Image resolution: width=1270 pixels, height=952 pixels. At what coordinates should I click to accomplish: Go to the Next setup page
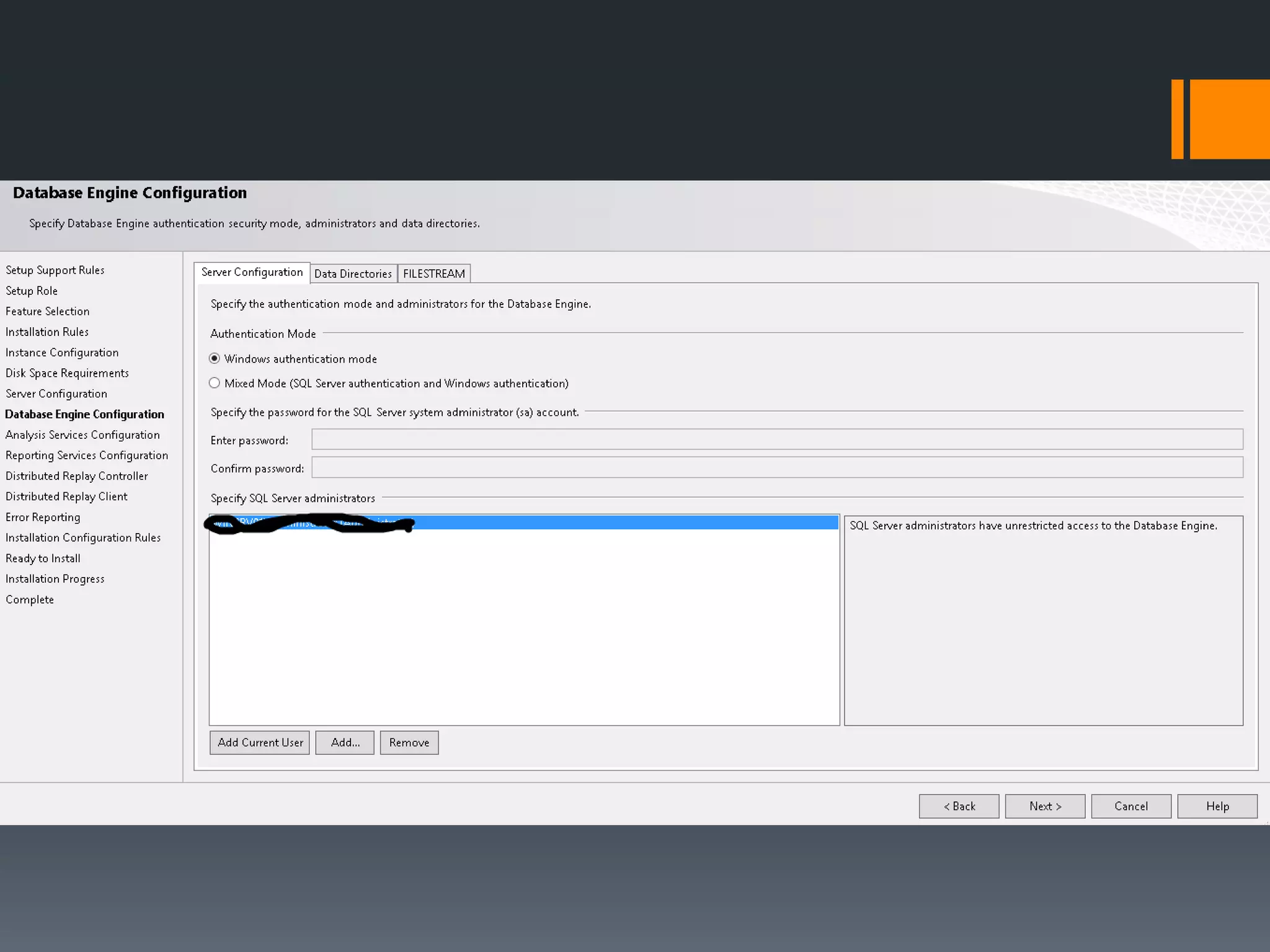1045,806
